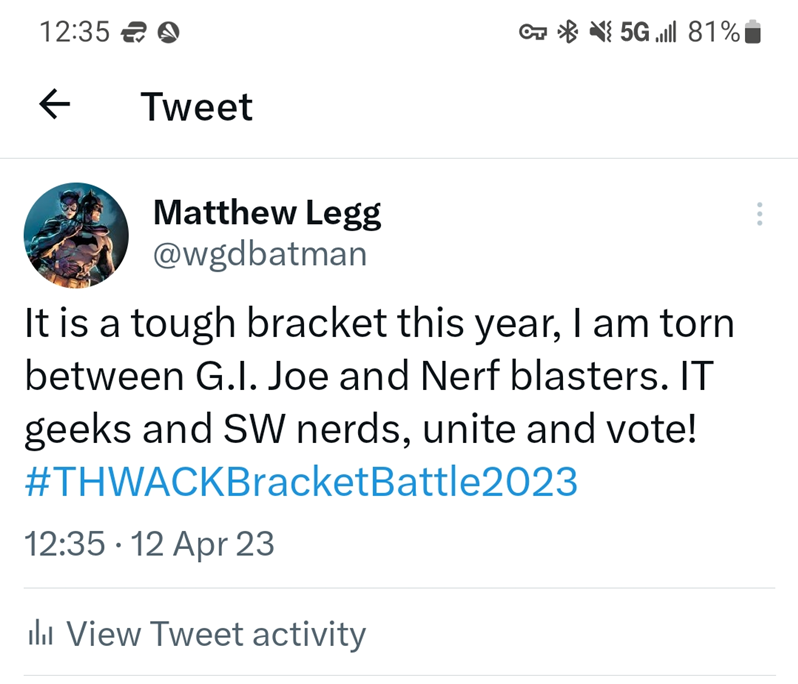798x684 pixels.
Task: Tap the 81% battery percentage
Action: (x=713, y=33)
